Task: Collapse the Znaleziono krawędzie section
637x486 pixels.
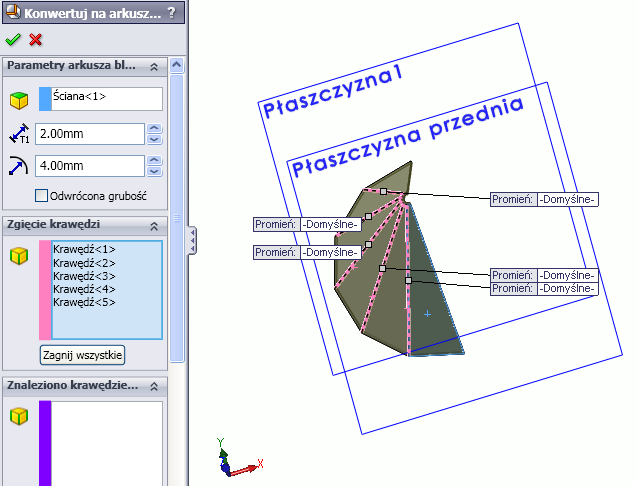Action: point(154,386)
